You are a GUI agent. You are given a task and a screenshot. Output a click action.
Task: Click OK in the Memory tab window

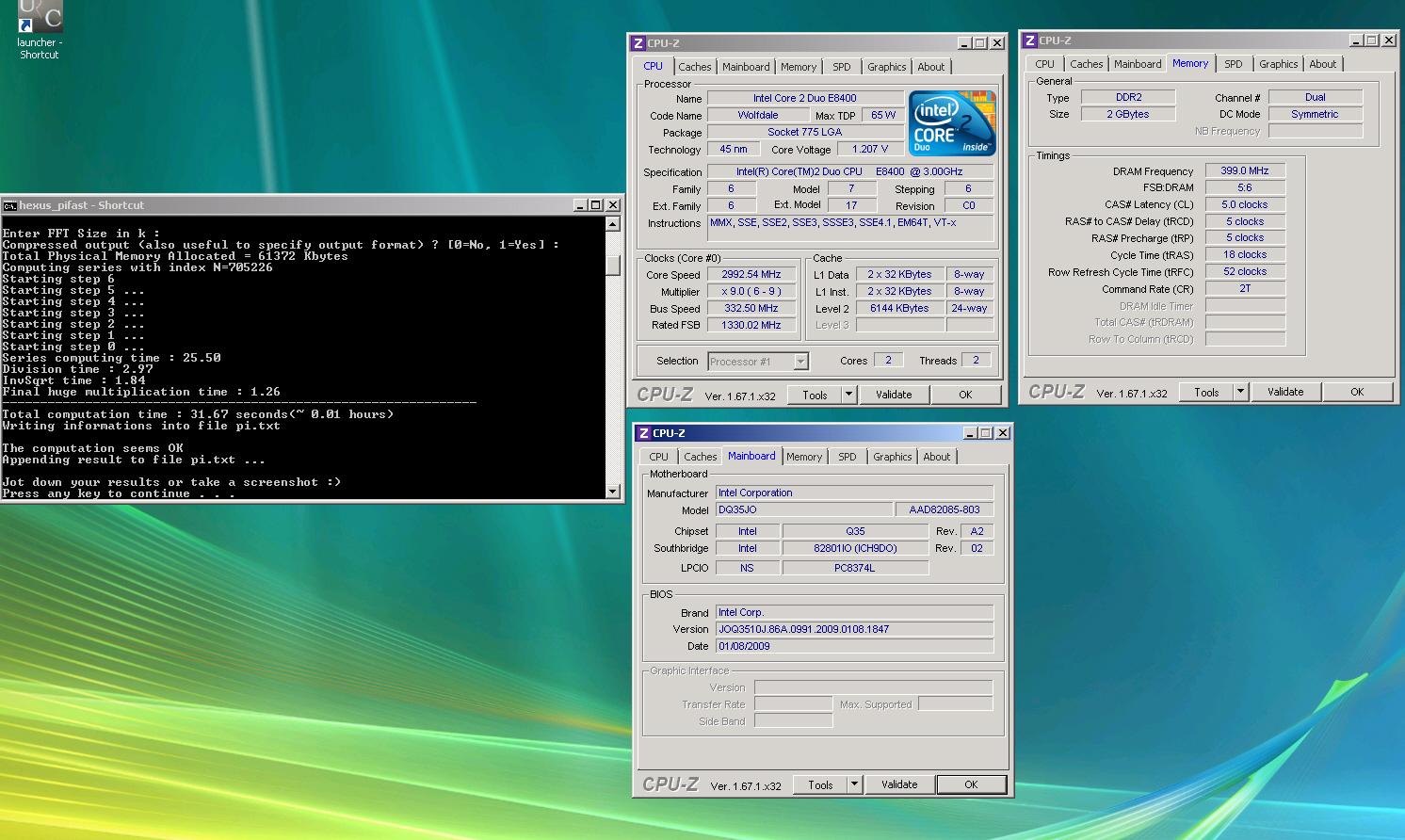(1357, 392)
